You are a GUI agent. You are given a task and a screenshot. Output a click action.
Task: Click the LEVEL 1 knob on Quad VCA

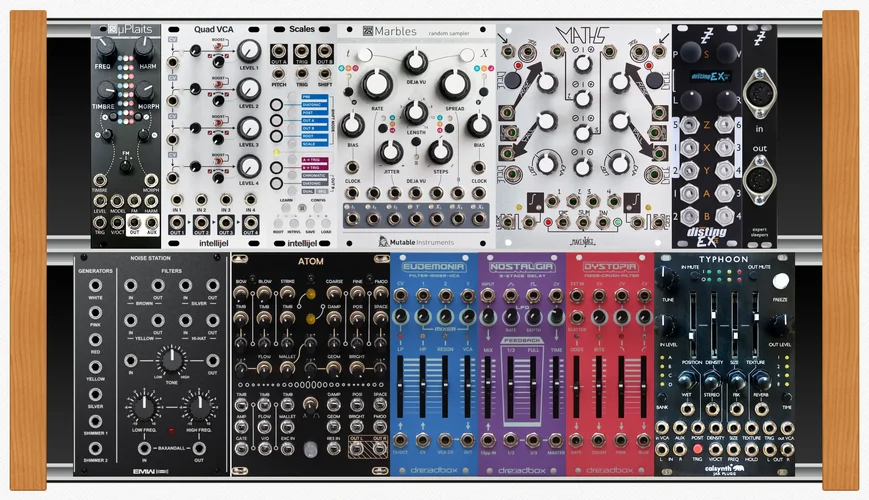pos(249,51)
